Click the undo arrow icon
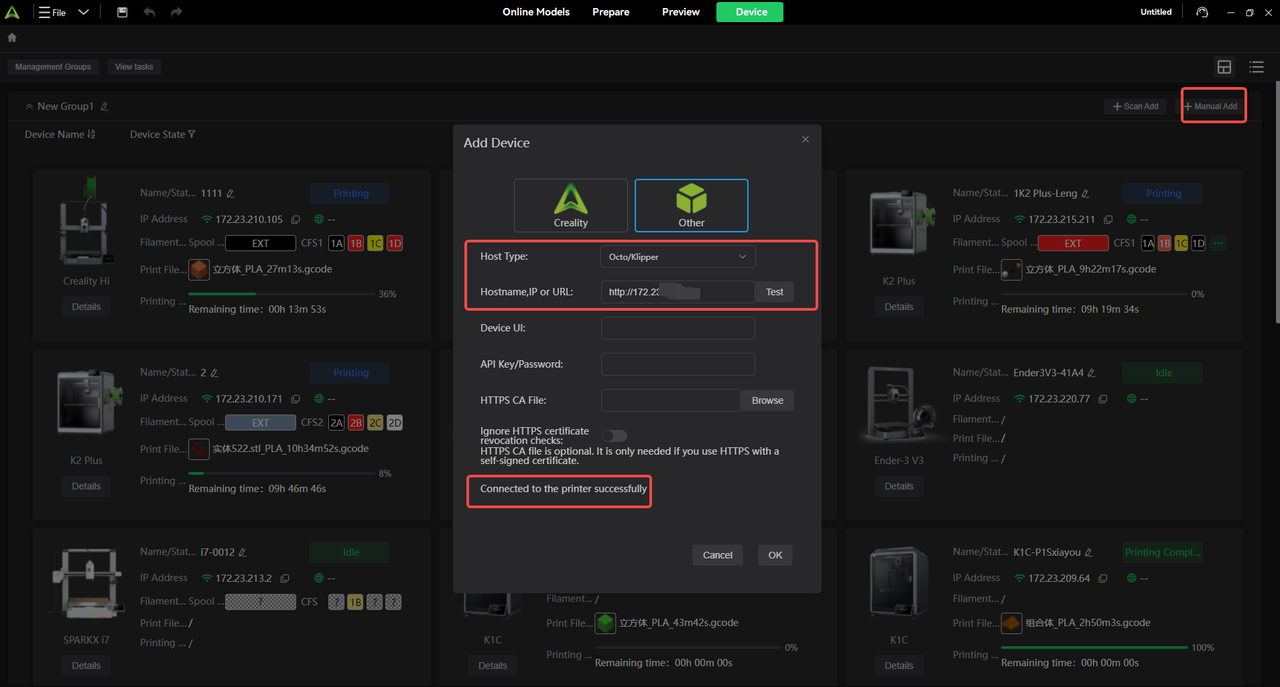This screenshot has height=687, width=1280. coord(149,12)
